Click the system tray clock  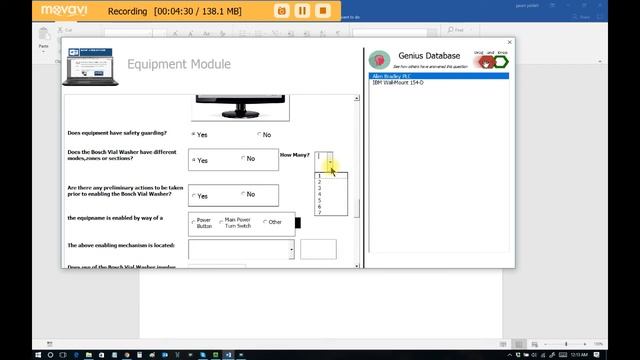(x=579, y=355)
